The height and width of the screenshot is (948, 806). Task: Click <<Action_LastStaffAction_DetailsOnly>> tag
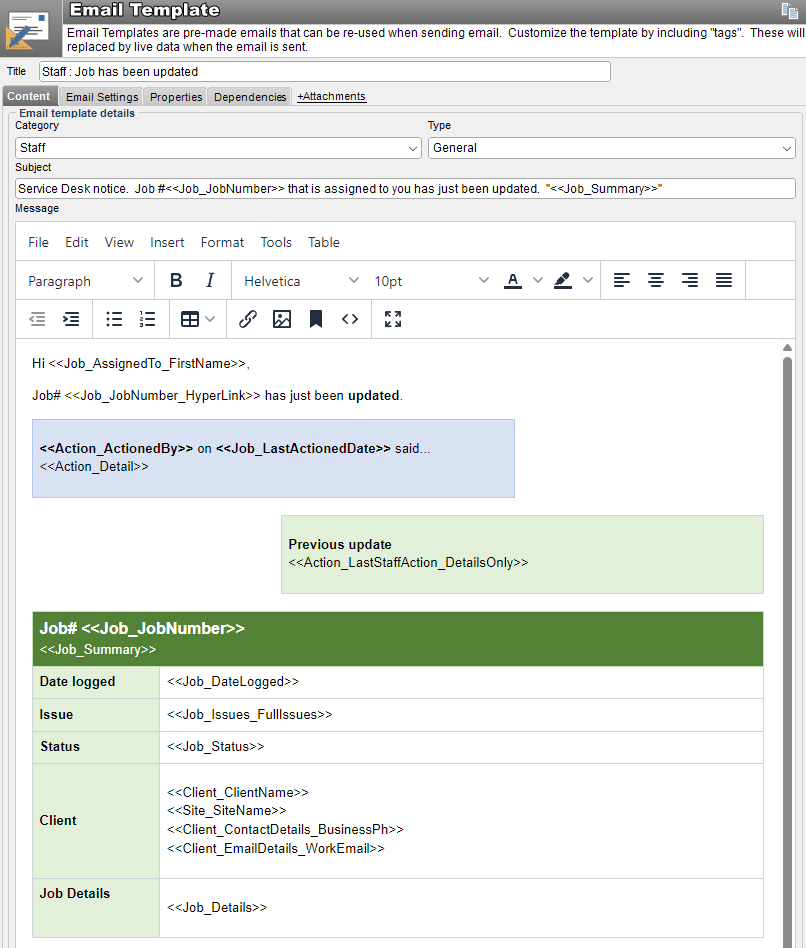tap(408, 563)
